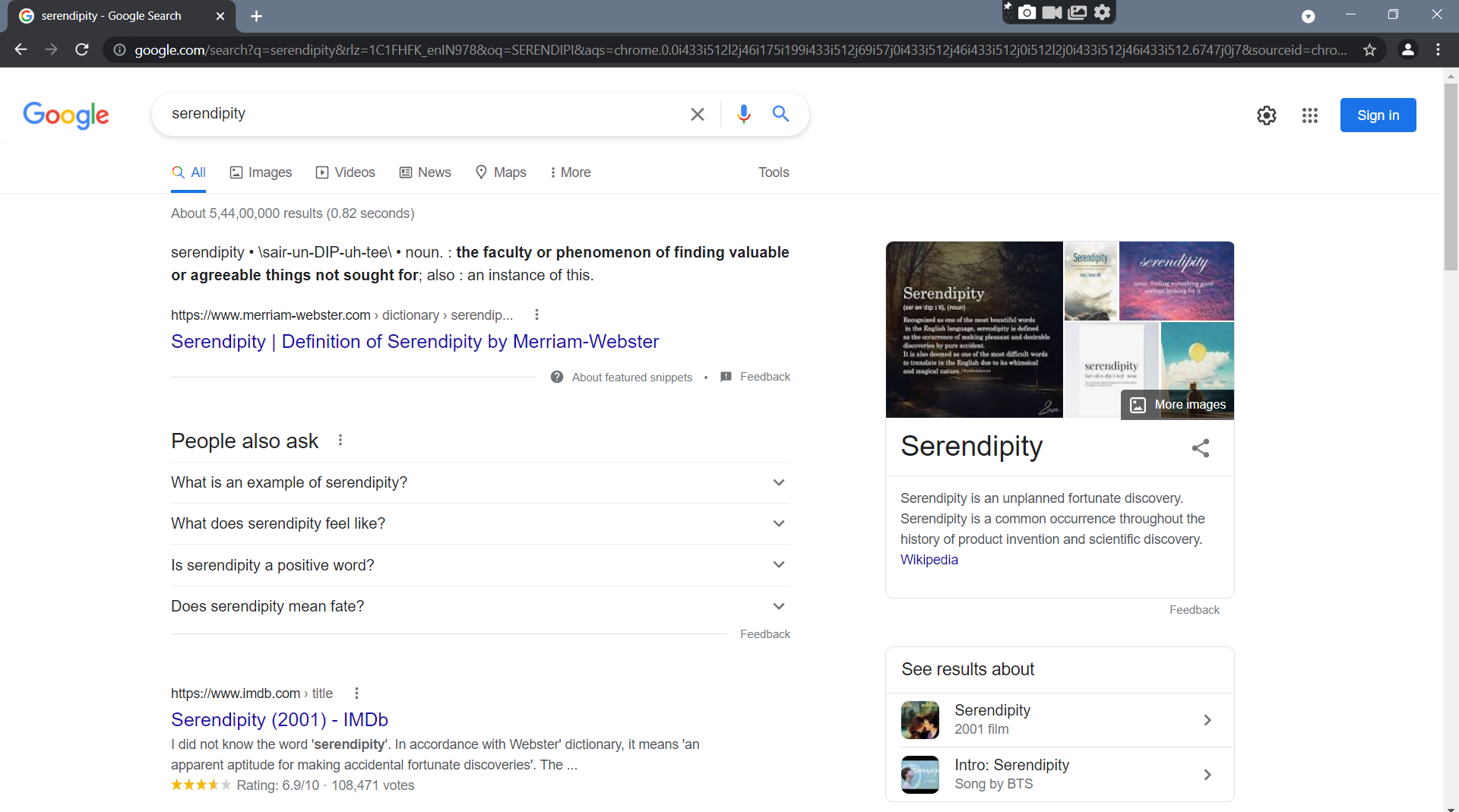Click About featured snippets link
This screenshot has width=1459, height=812.
(x=632, y=378)
